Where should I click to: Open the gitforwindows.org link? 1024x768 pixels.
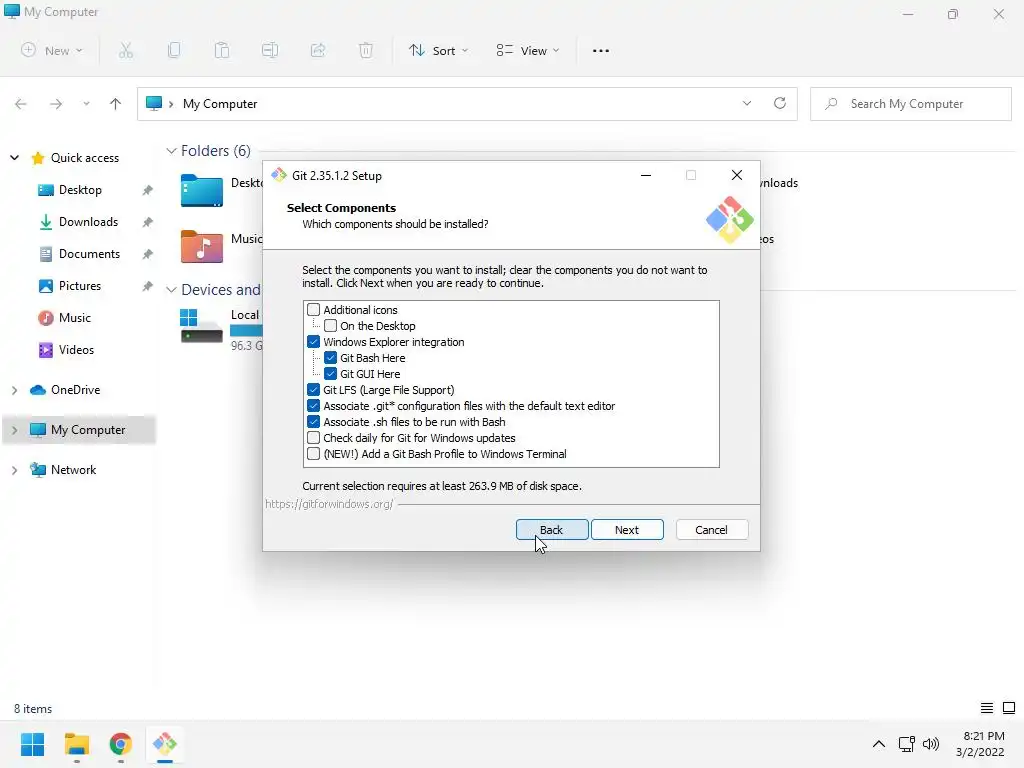pos(329,504)
